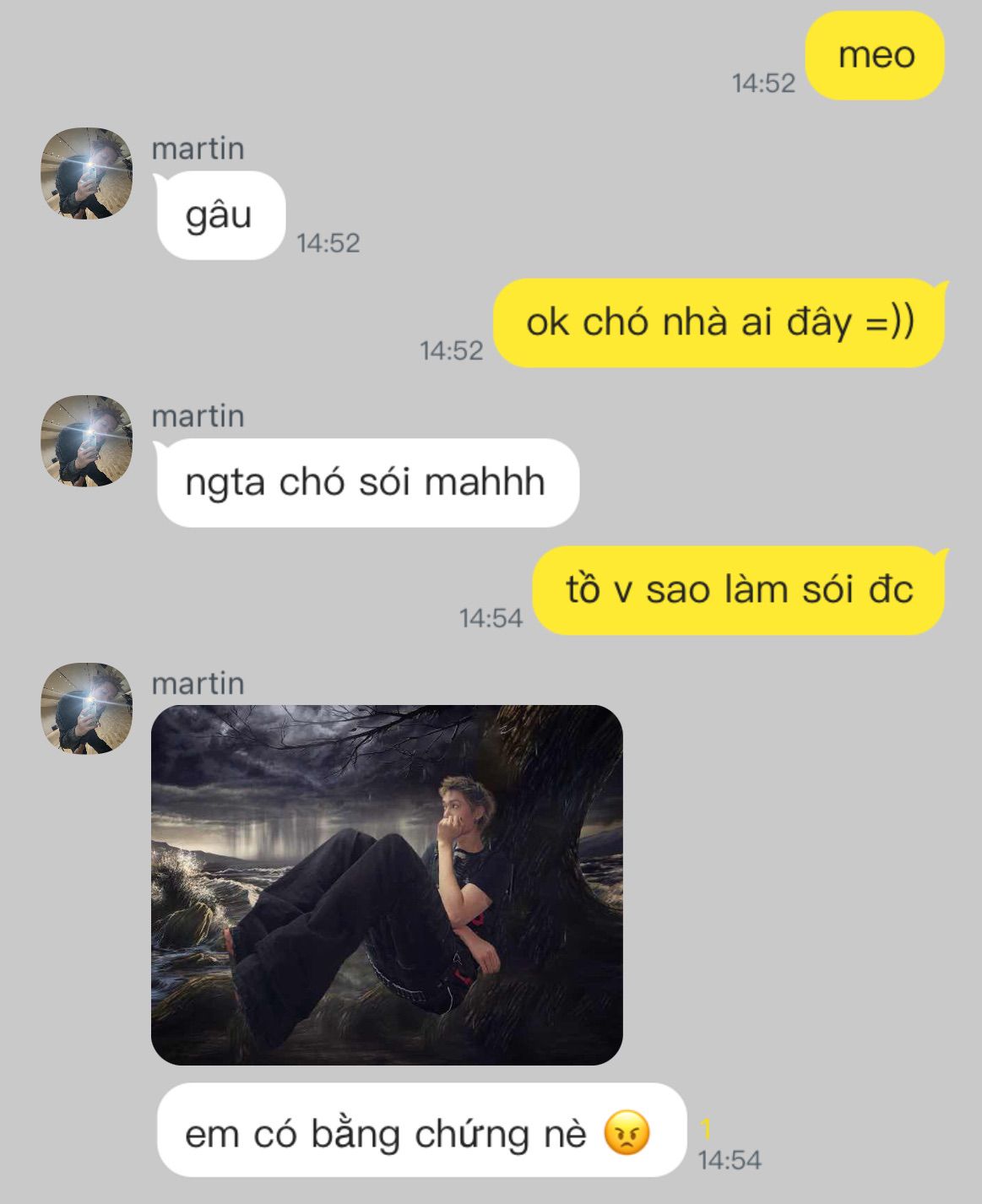This screenshot has height=1204, width=982.
Task: Tap the martin name above "gâu"
Action: tap(198, 149)
